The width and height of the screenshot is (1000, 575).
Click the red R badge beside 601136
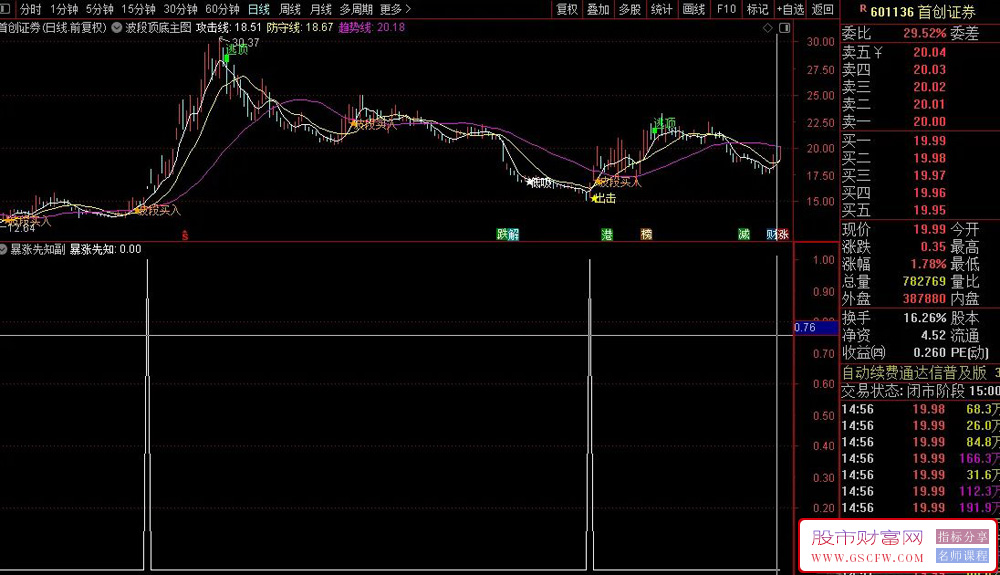pyautogui.click(x=863, y=8)
